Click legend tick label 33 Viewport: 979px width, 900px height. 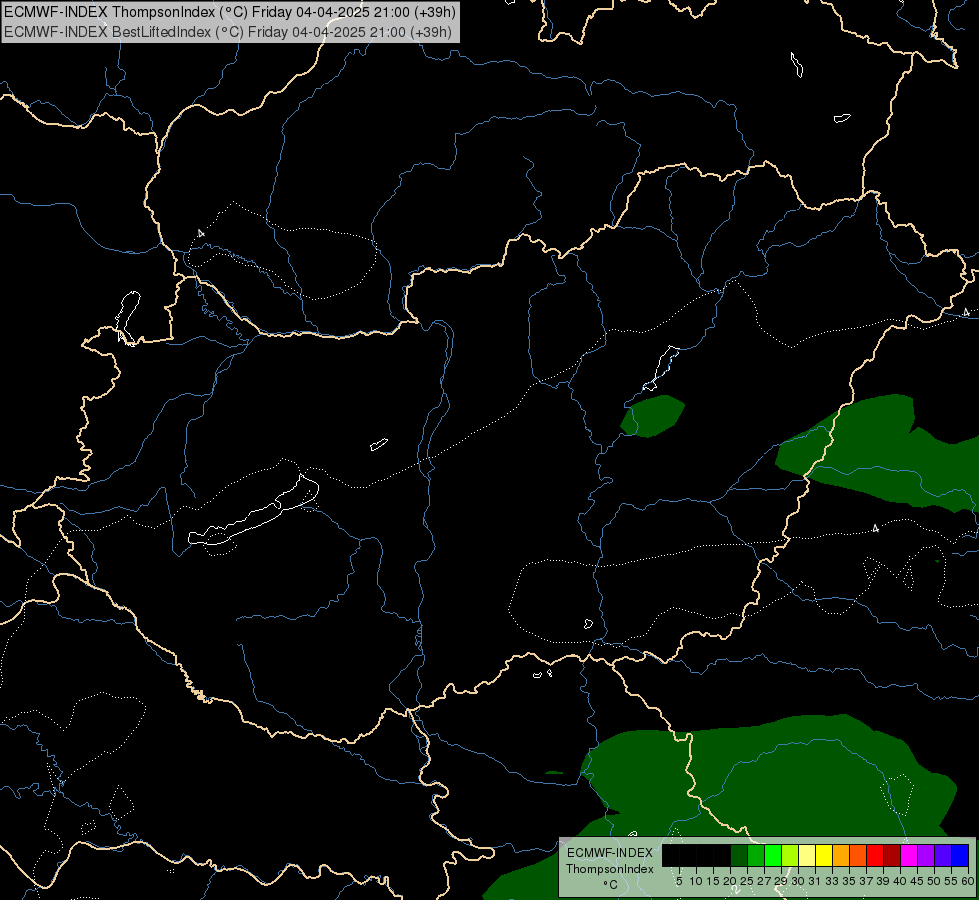point(833,881)
